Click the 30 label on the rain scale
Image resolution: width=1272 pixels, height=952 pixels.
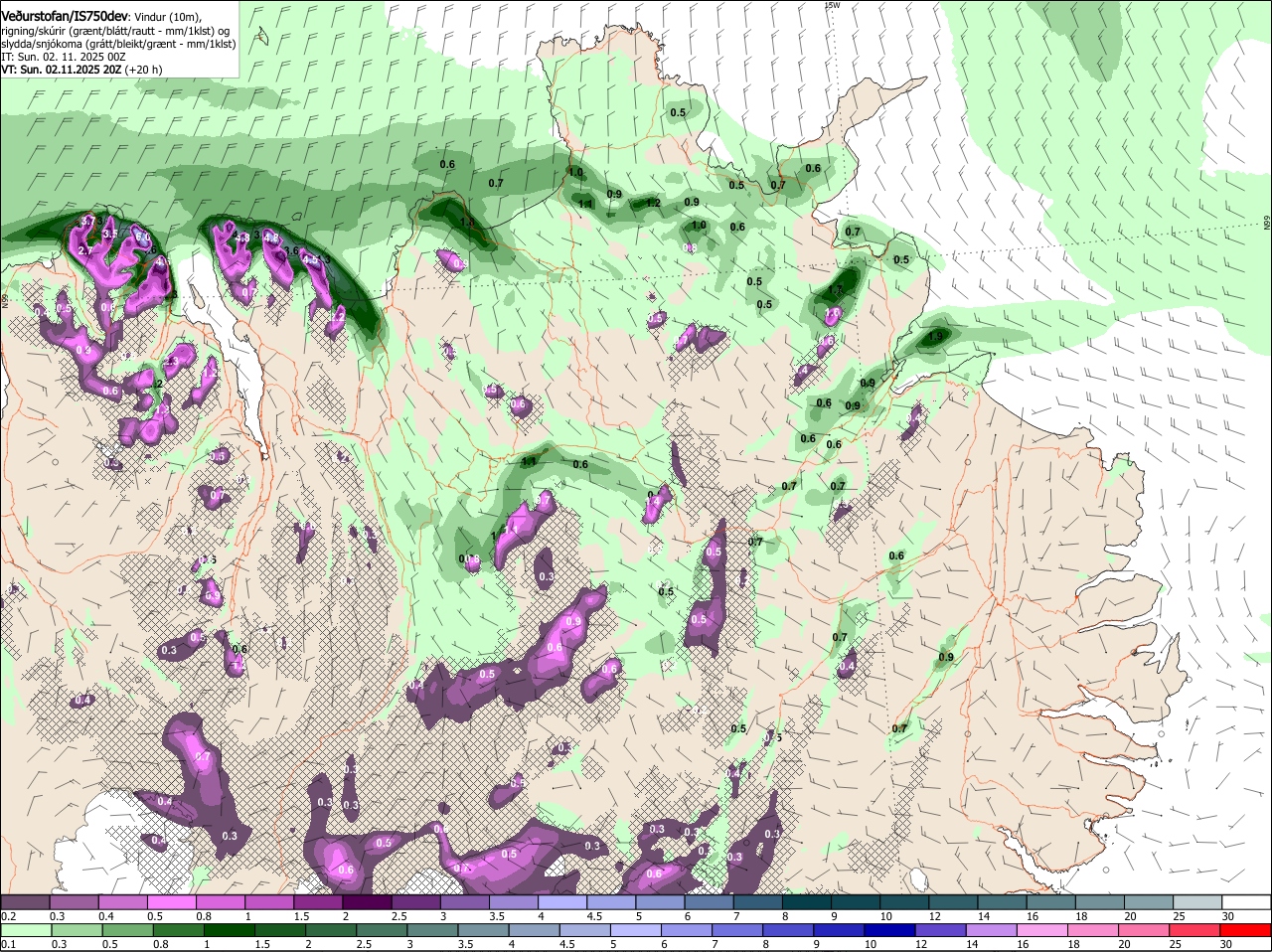click(x=1226, y=945)
